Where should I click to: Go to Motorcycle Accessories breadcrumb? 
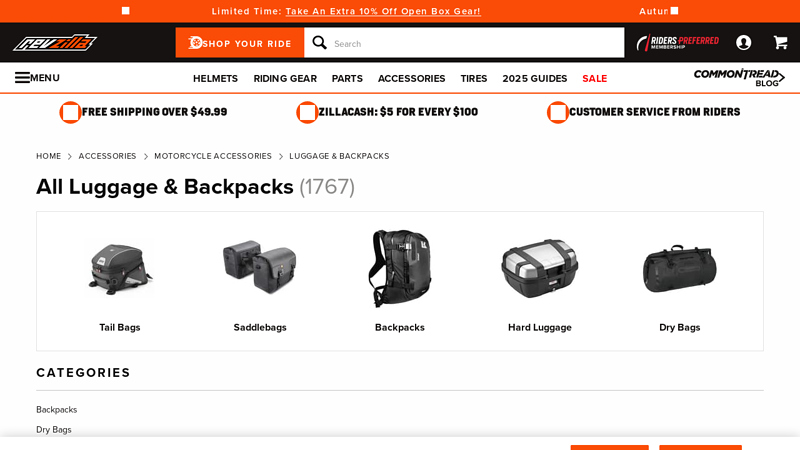(x=213, y=156)
